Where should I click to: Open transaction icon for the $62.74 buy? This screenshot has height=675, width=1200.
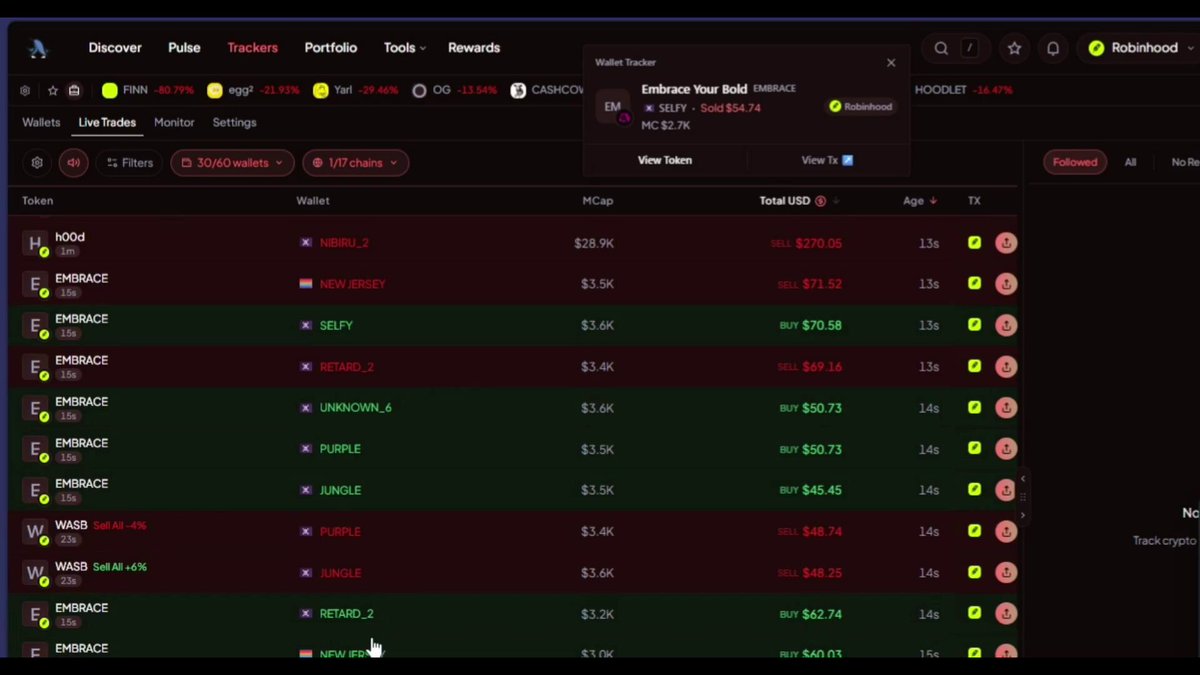coord(974,614)
